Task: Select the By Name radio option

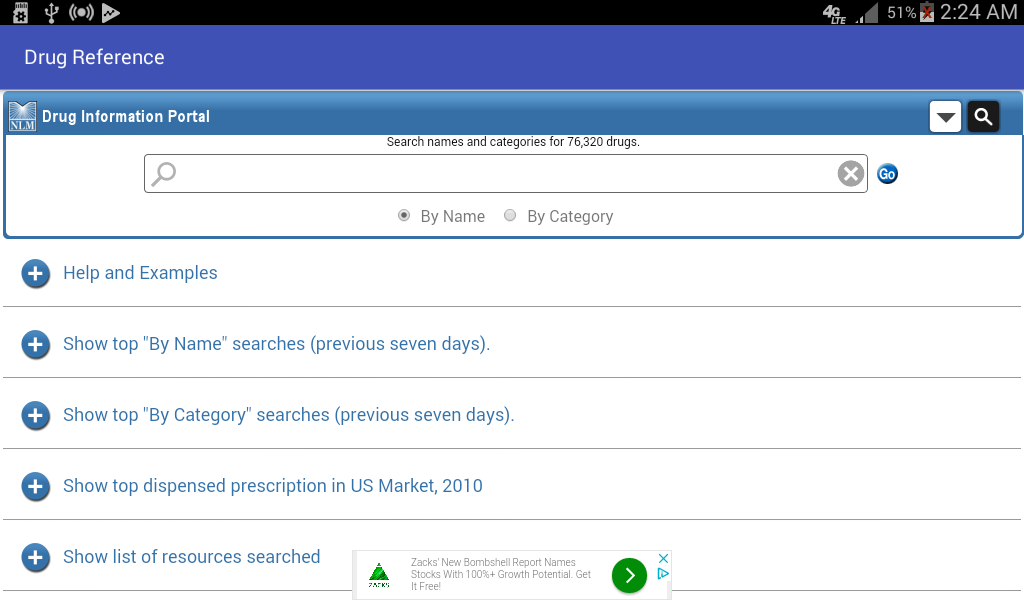Action: (404, 215)
